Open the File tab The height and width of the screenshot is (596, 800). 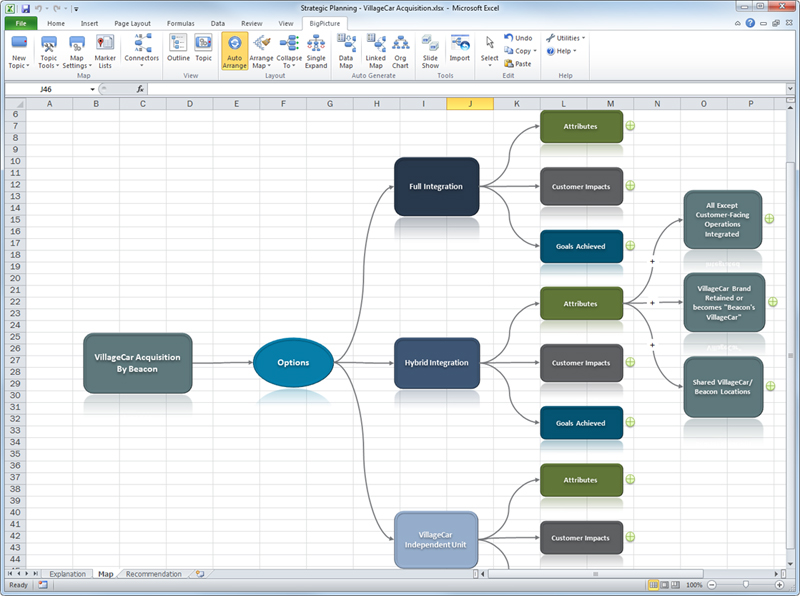click(x=21, y=23)
